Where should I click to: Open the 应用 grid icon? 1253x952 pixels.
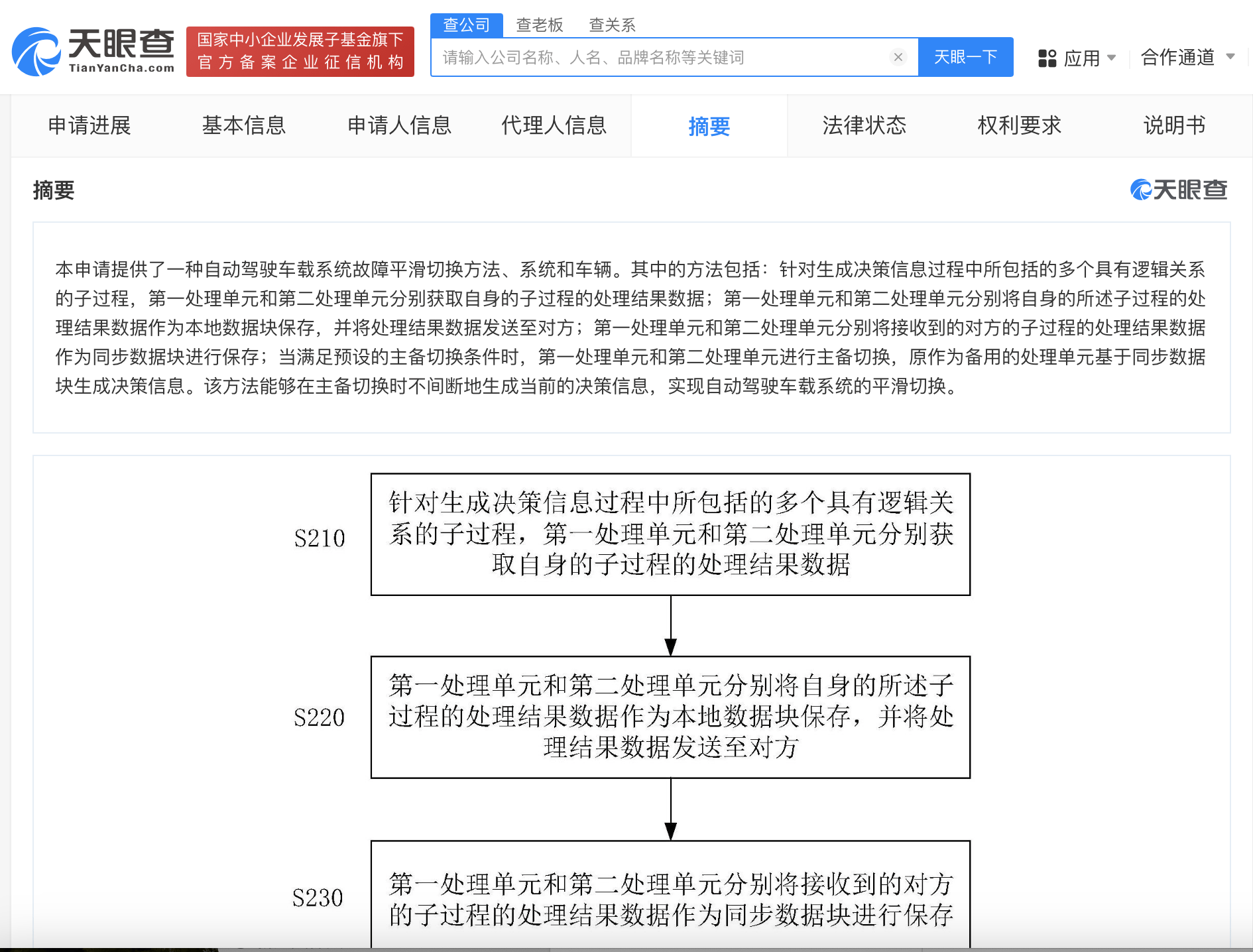coord(1047,58)
